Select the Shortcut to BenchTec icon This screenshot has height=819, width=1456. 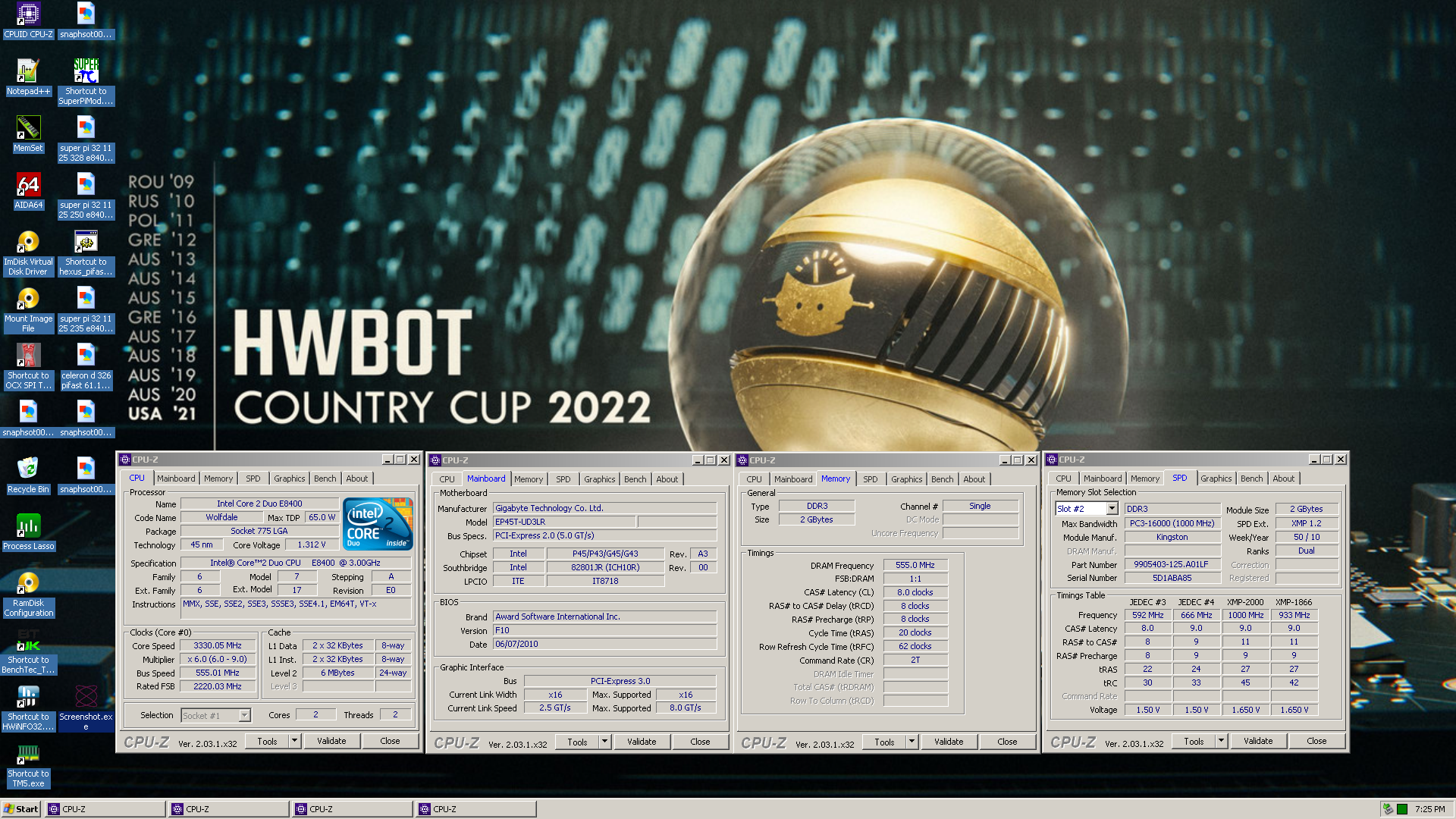point(28,651)
